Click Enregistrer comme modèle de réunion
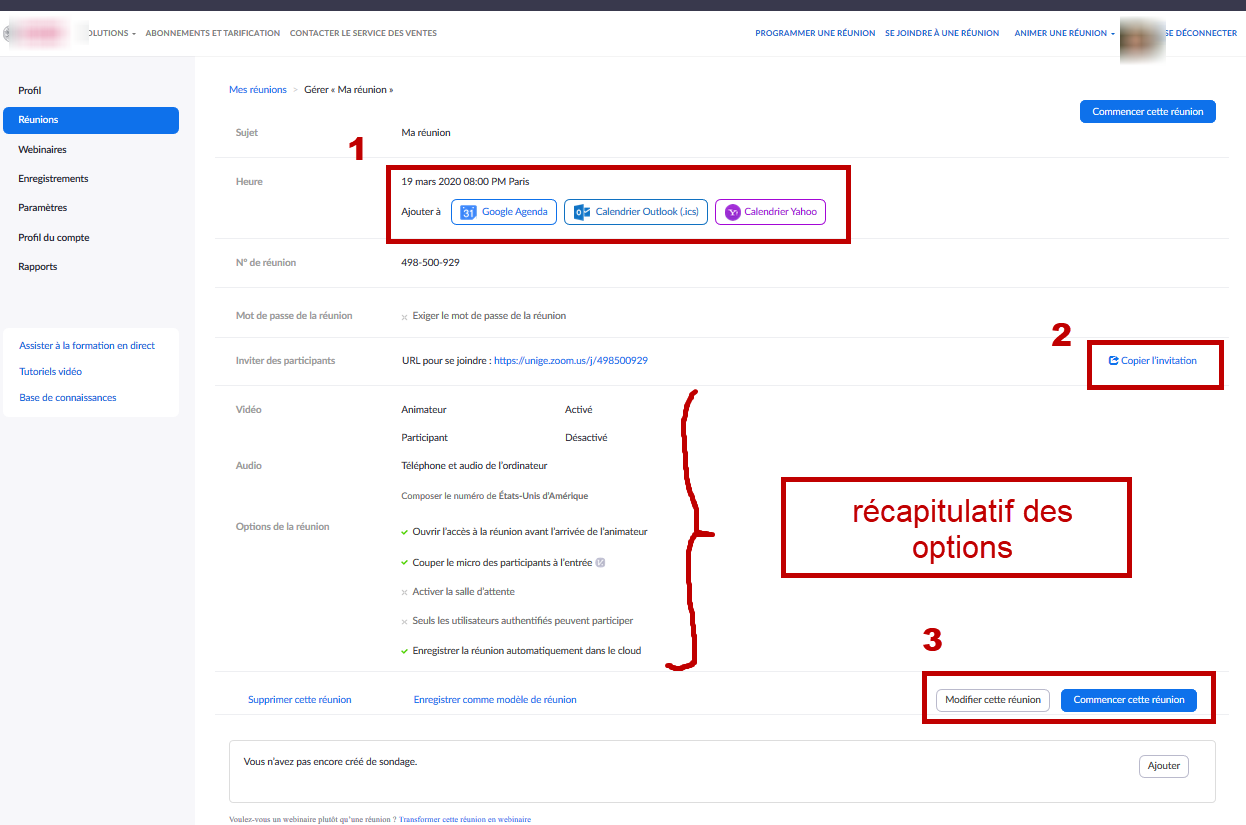This screenshot has width=1246, height=825. point(495,700)
